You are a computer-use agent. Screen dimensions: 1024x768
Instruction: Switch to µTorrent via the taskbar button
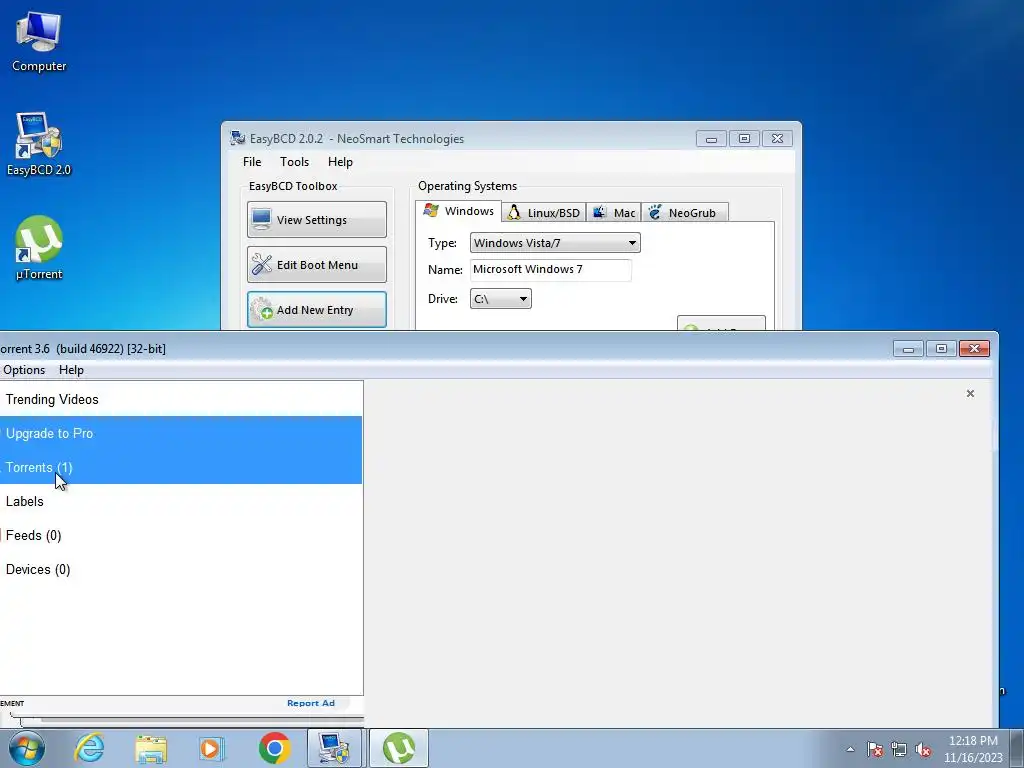(399, 748)
